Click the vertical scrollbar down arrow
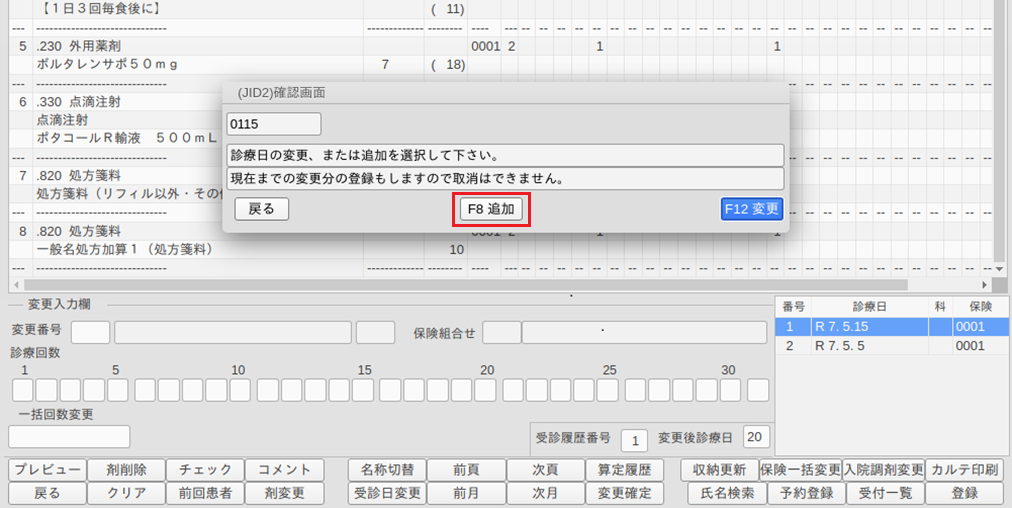1012x508 pixels. point(997,269)
